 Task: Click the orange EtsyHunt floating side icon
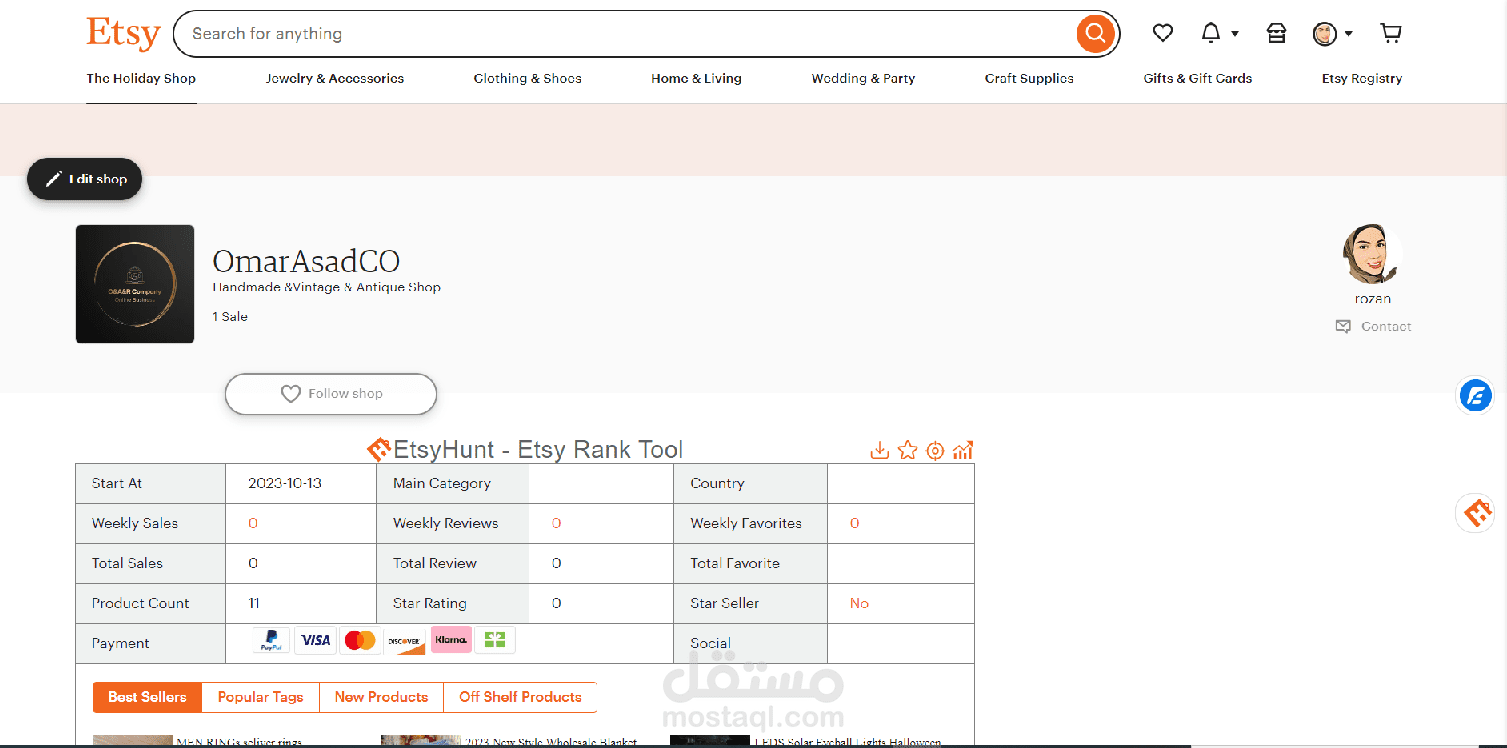[1475, 514]
